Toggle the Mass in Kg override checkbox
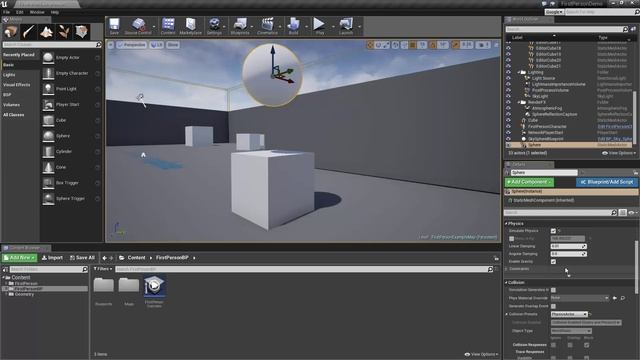The image size is (640, 360). coord(511,239)
